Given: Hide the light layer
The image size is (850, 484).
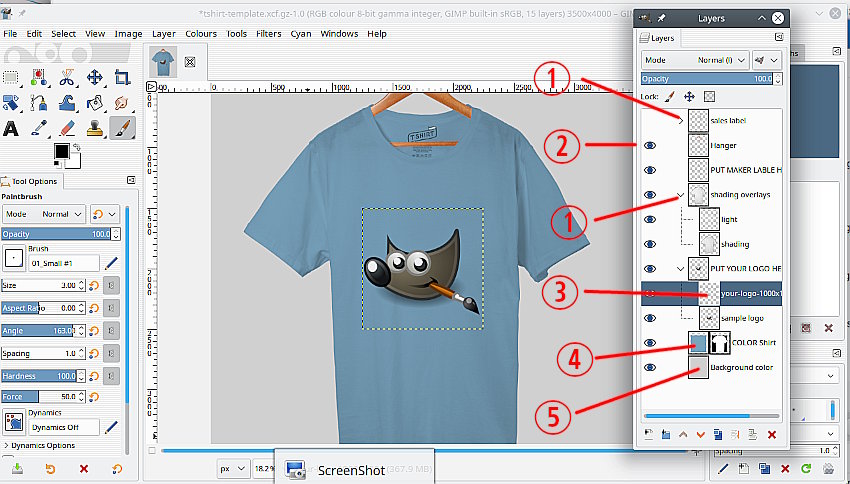Looking at the screenshot, I should click(649, 220).
